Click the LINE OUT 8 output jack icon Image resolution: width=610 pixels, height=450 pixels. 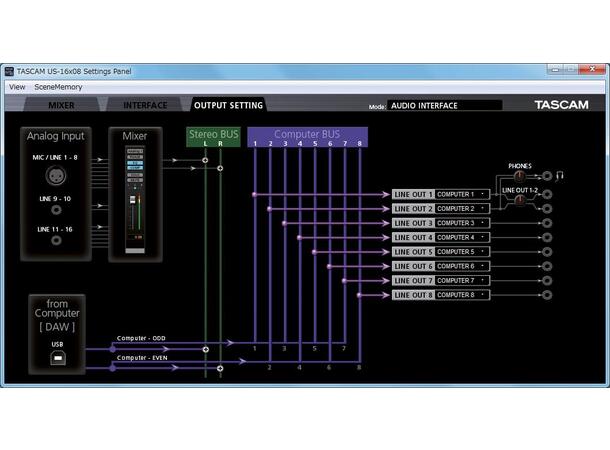547,295
